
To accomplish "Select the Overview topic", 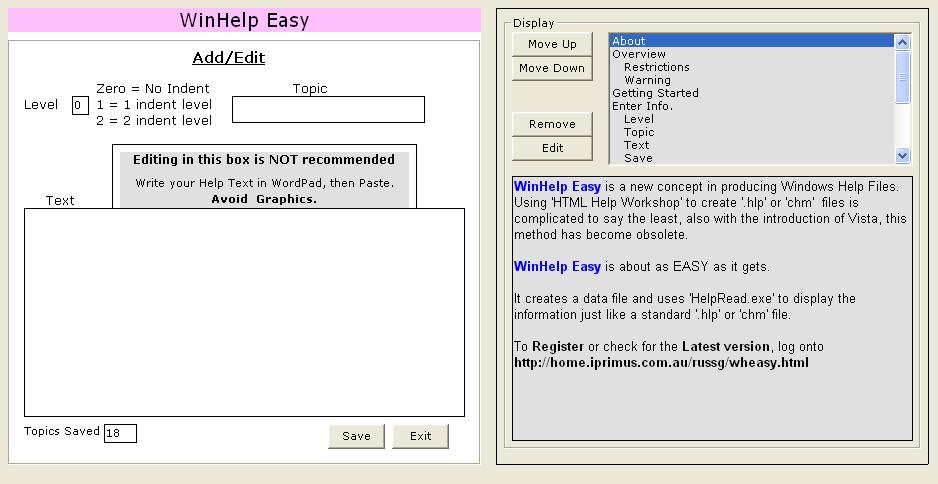I will click(752, 54).
